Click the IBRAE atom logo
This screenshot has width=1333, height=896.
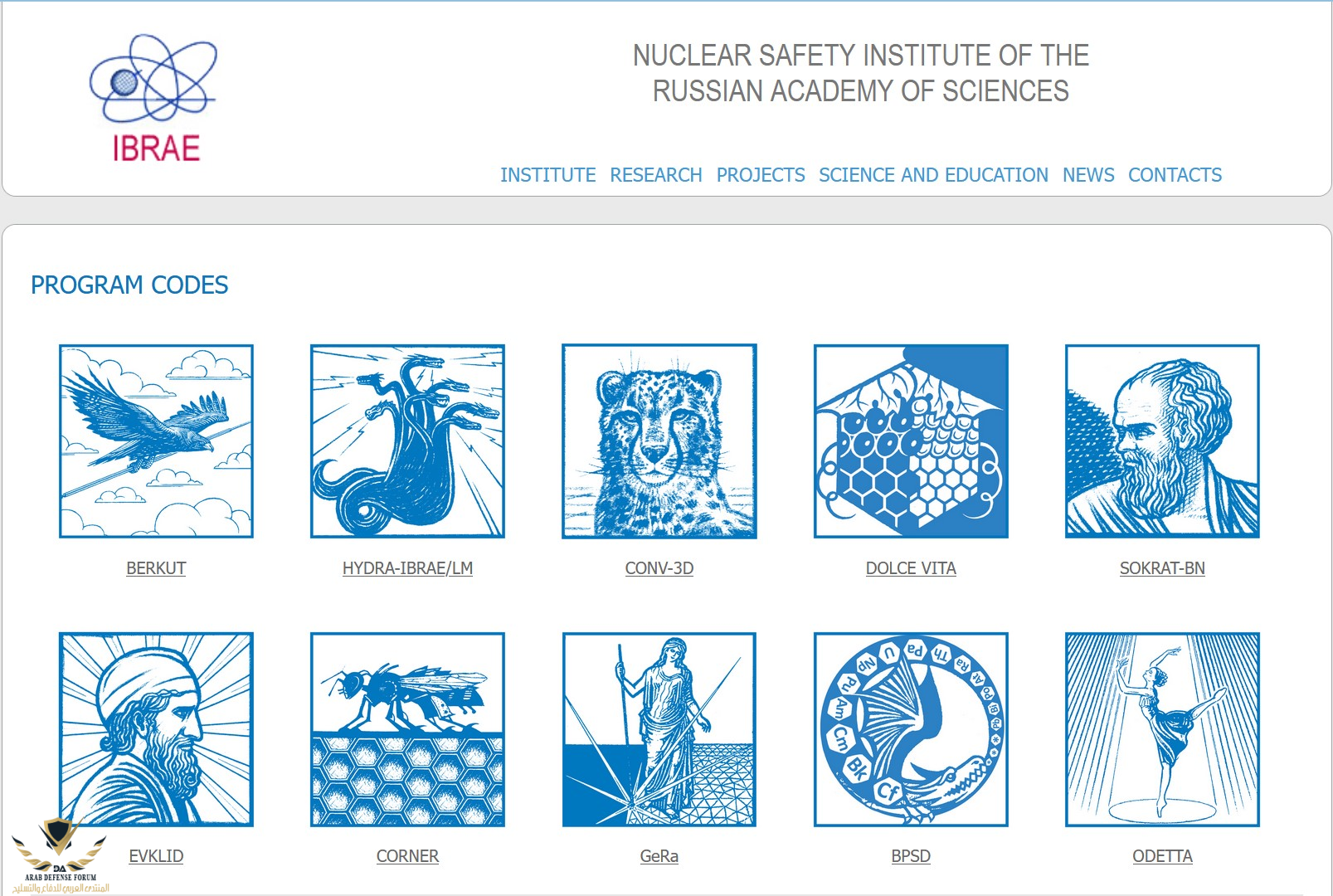(x=154, y=98)
